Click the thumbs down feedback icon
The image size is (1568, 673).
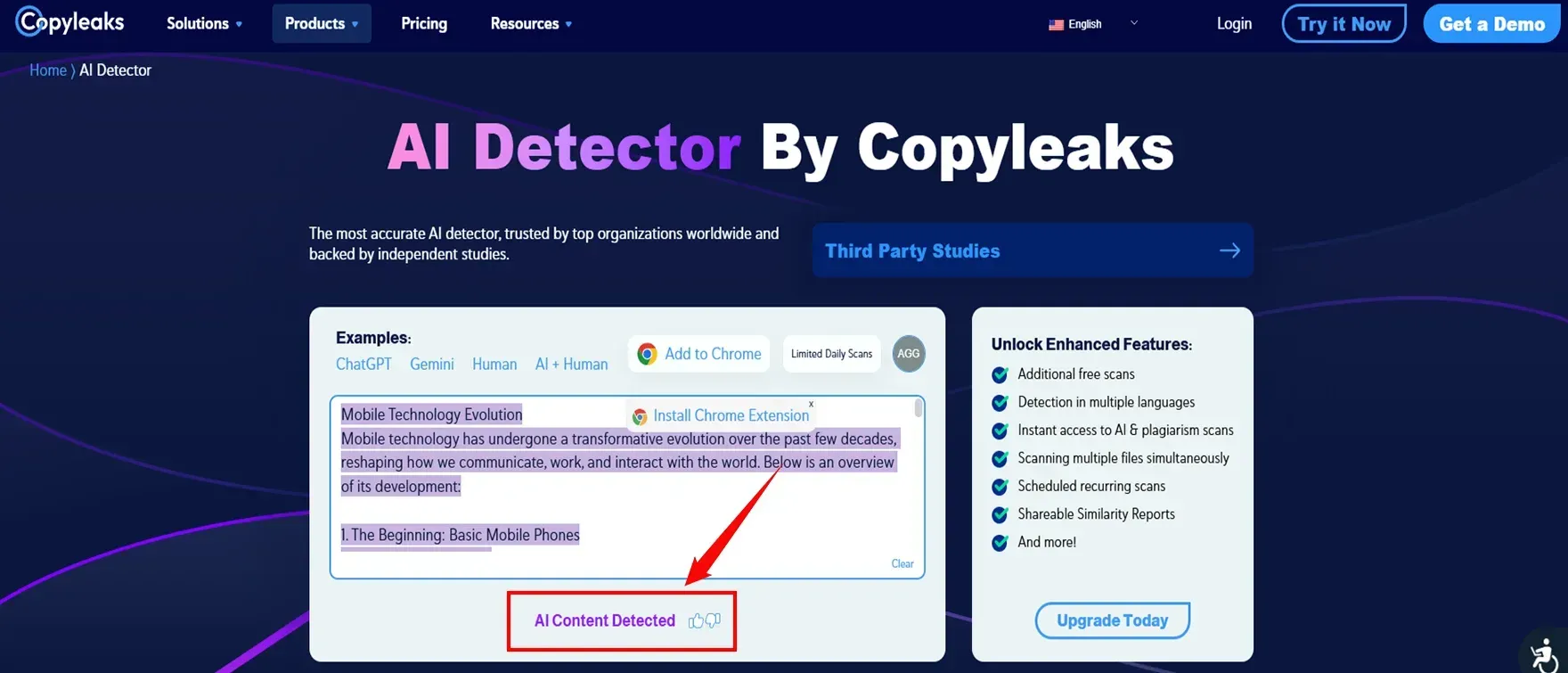pyautogui.click(x=713, y=620)
